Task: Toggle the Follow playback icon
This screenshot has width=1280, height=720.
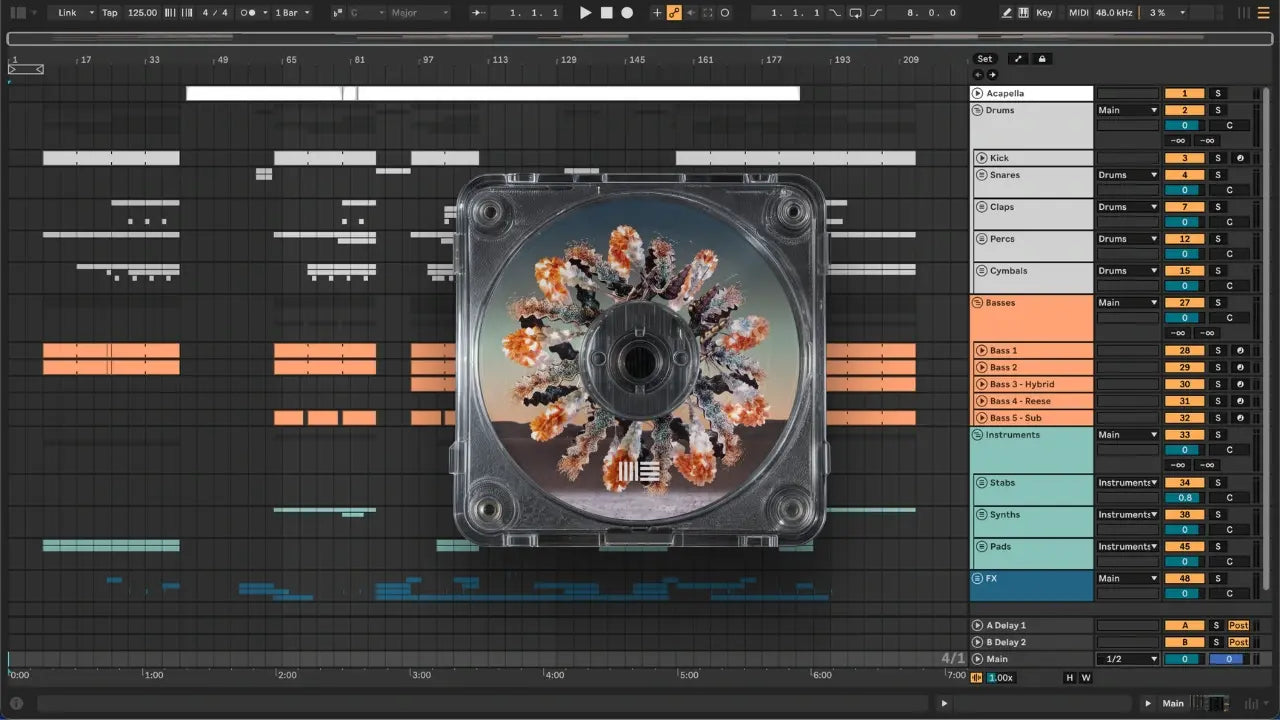Action: pos(479,13)
